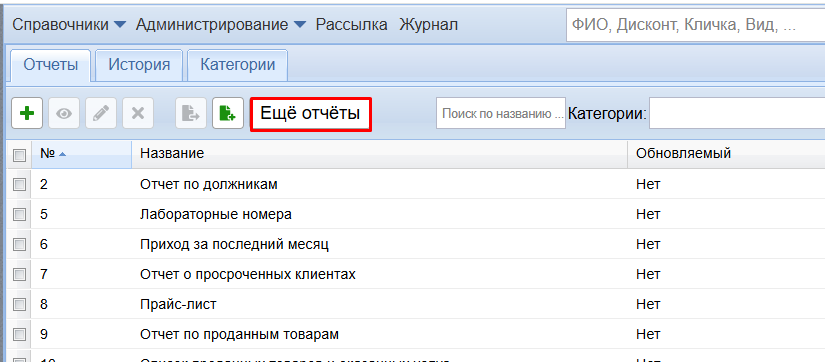Click the grey export report icon
825x362 pixels.
190,113
